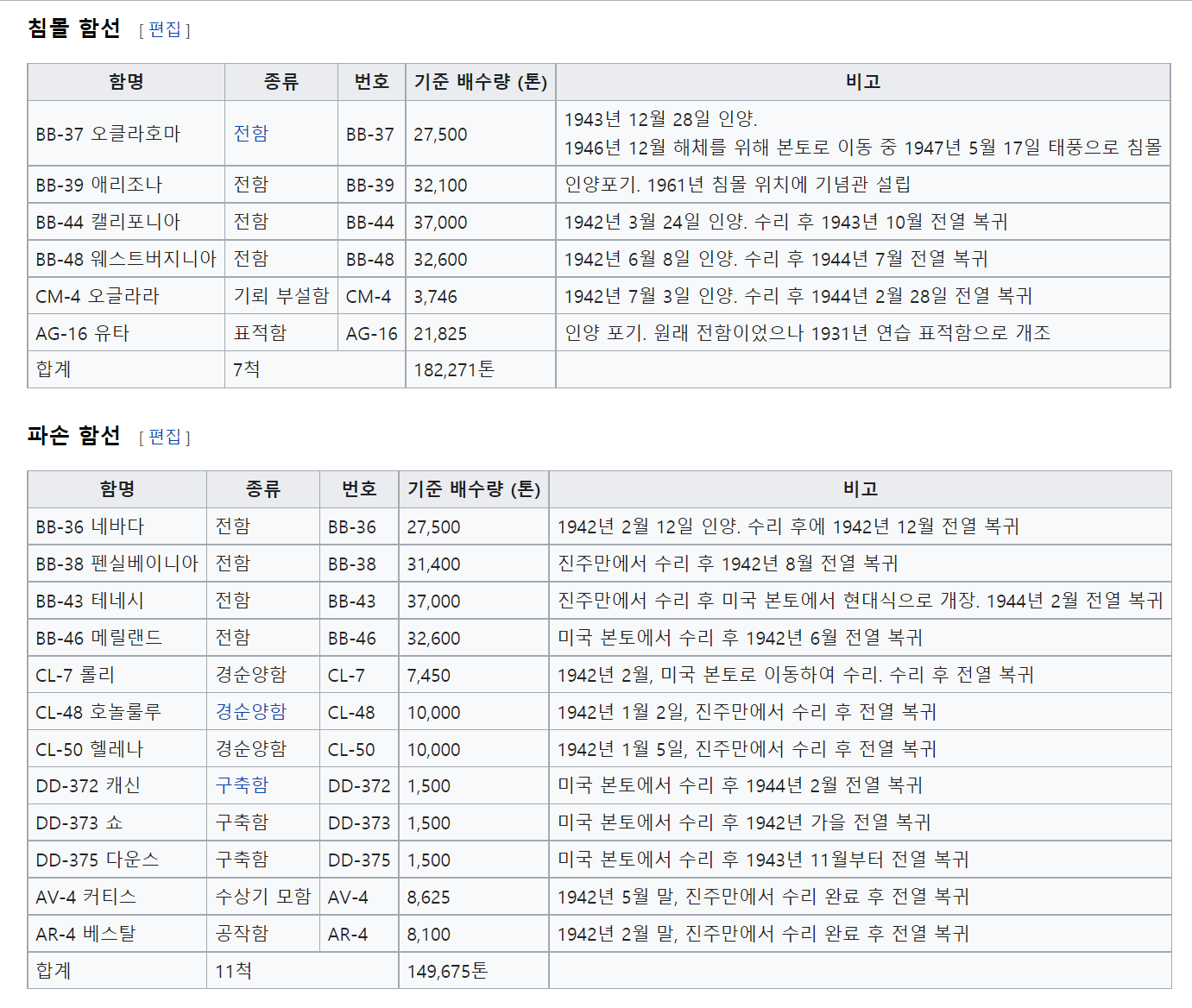Screen dimensions: 1192x1008
Task: Click the DD-375 다운스 ship name cell
Action: click(x=117, y=860)
